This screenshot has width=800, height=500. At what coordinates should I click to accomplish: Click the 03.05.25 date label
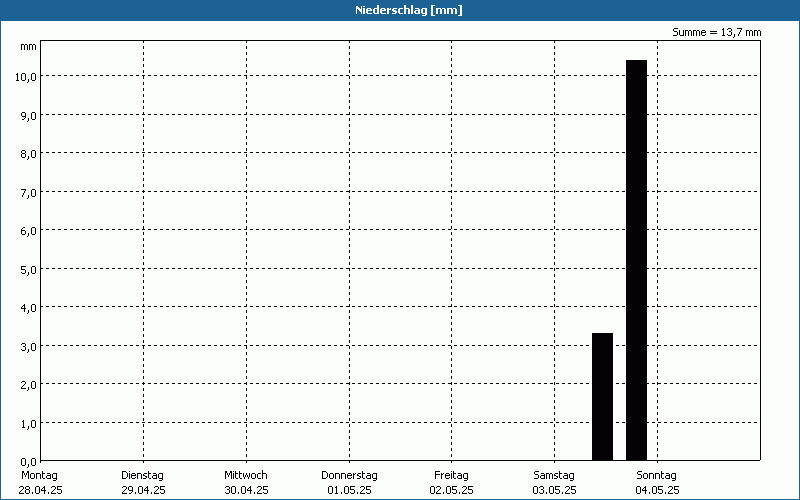pyautogui.click(x=555, y=490)
